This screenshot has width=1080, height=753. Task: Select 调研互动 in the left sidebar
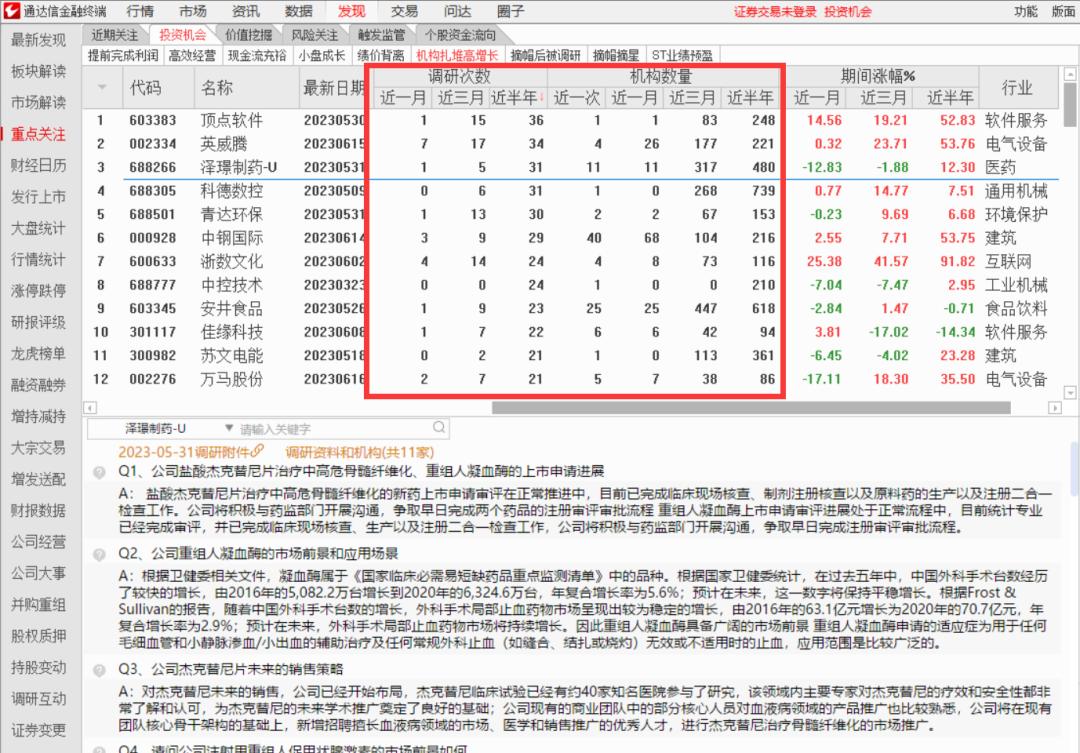pos(37,700)
